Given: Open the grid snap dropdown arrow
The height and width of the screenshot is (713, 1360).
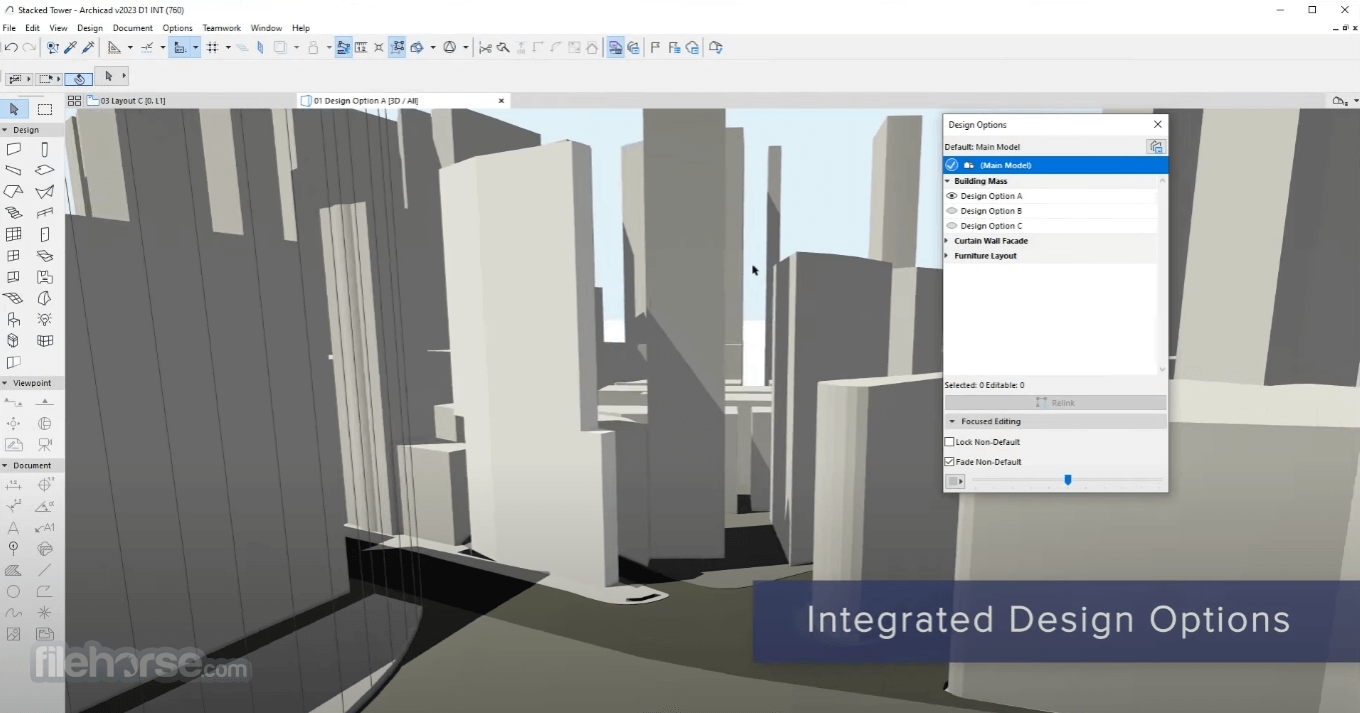Looking at the screenshot, I should 228,47.
